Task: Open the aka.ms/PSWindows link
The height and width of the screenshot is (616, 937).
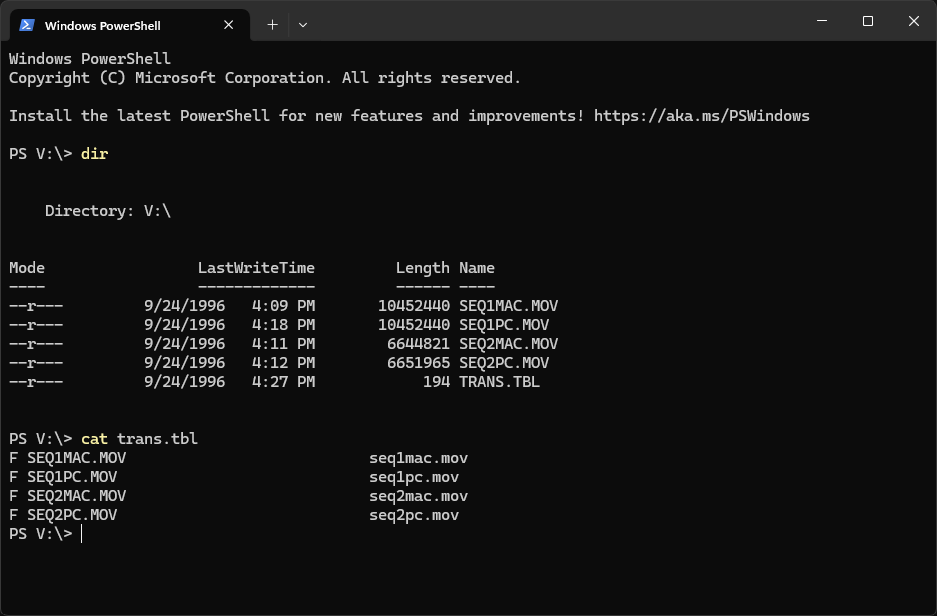Action: (x=701, y=116)
